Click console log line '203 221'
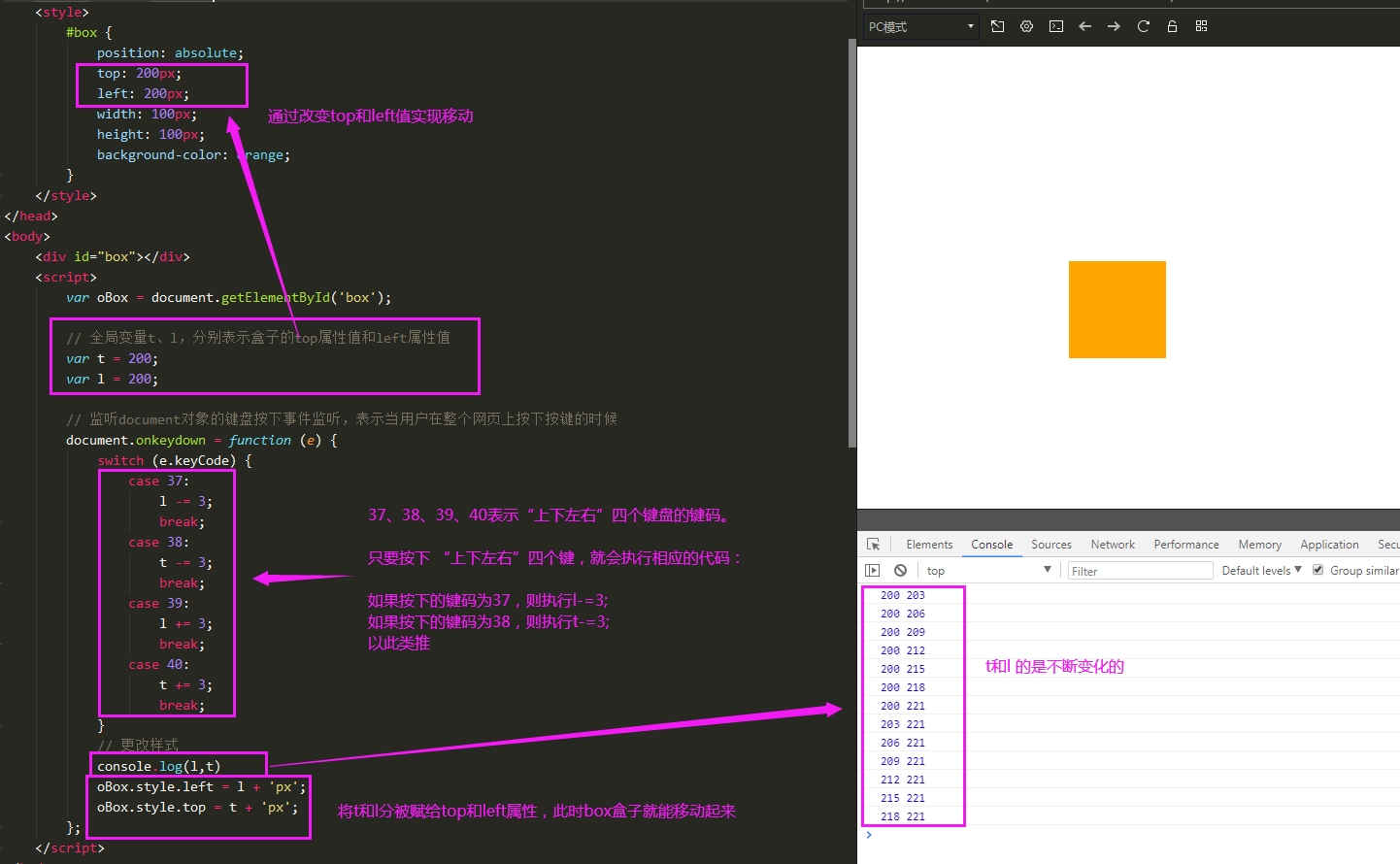 (903, 724)
